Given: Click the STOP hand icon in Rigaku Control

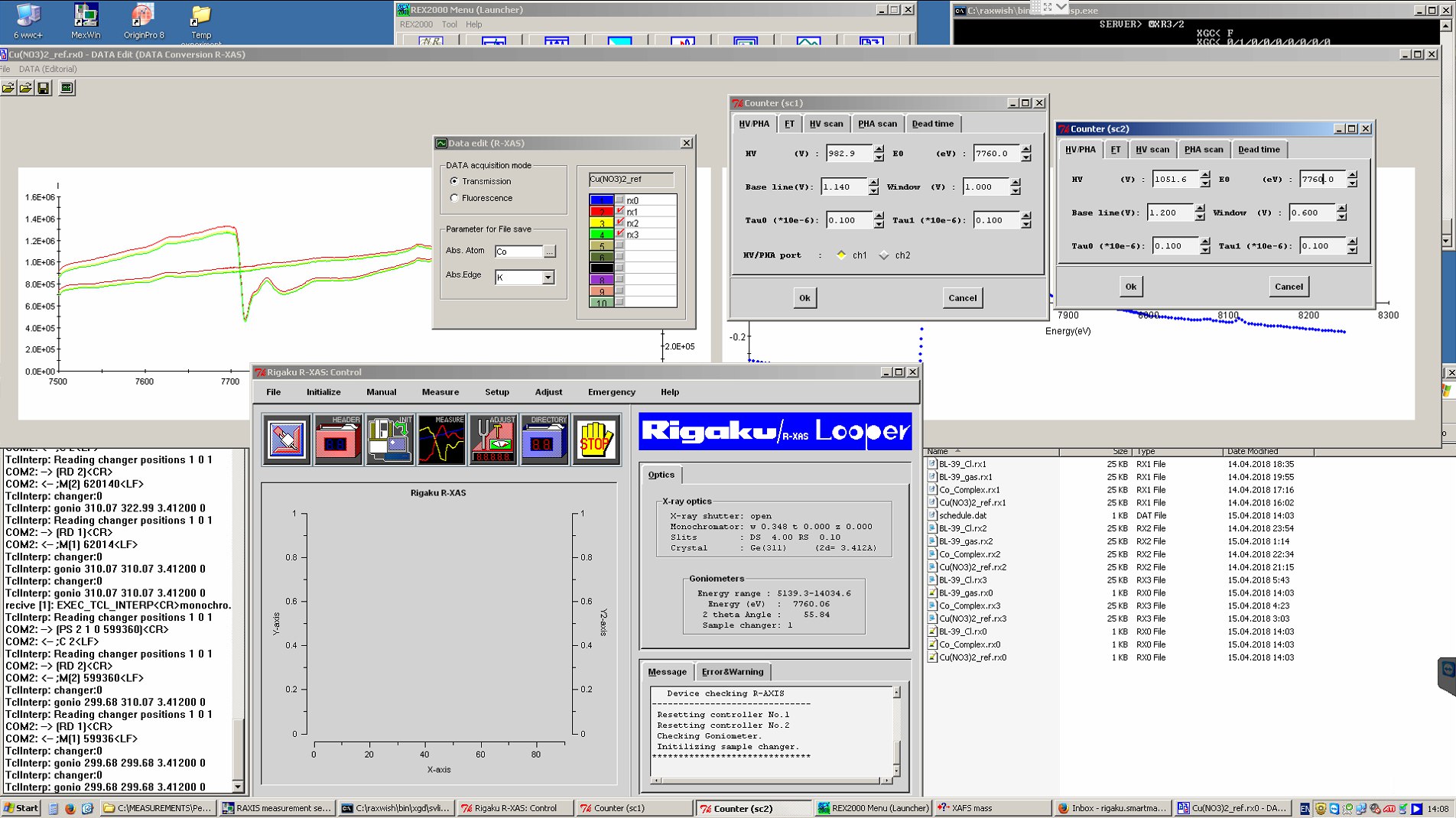Looking at the screenshot, I should [x=596, y=440].
